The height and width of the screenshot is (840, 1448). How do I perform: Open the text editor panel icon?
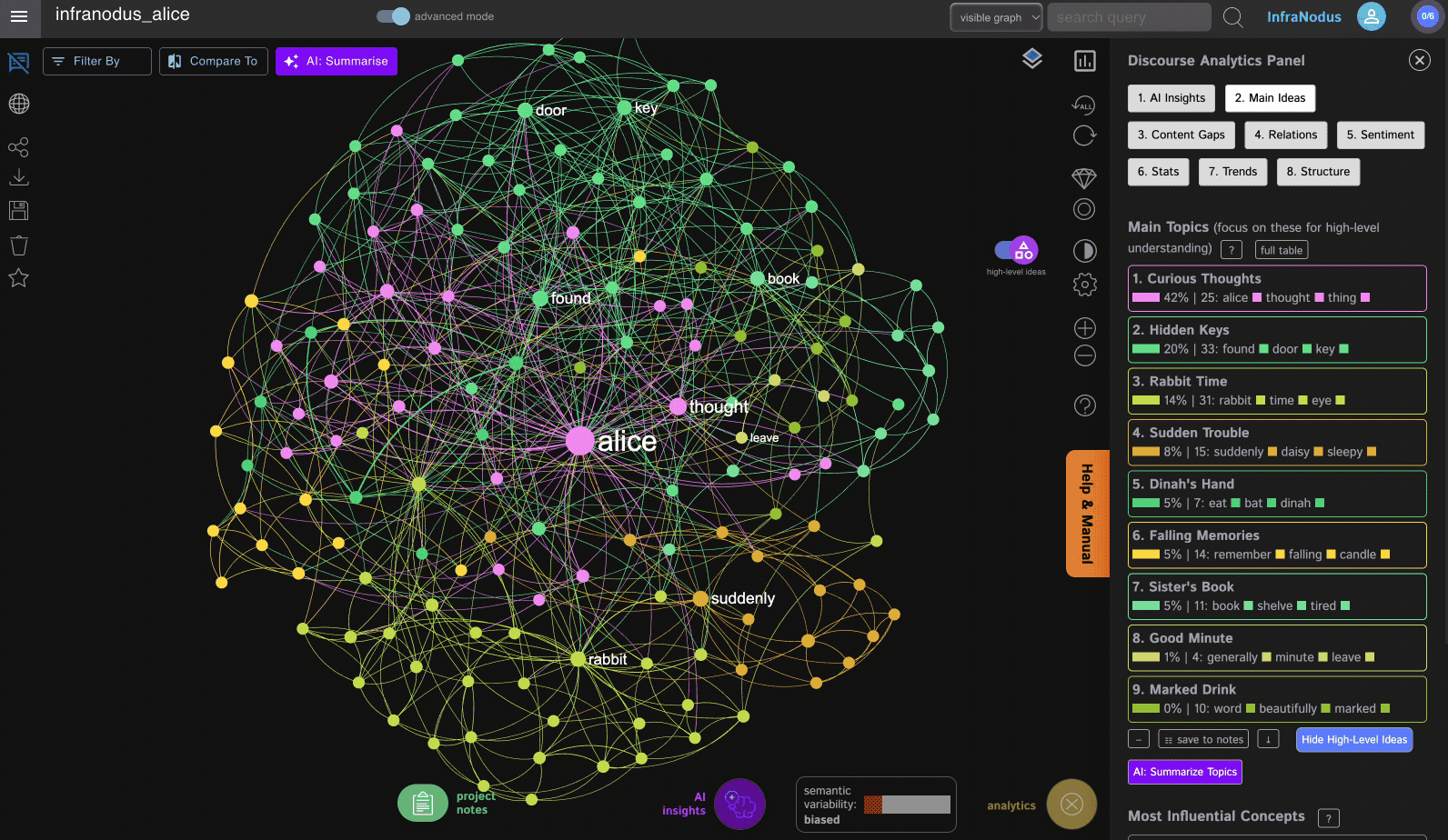(x=18, y=62)
